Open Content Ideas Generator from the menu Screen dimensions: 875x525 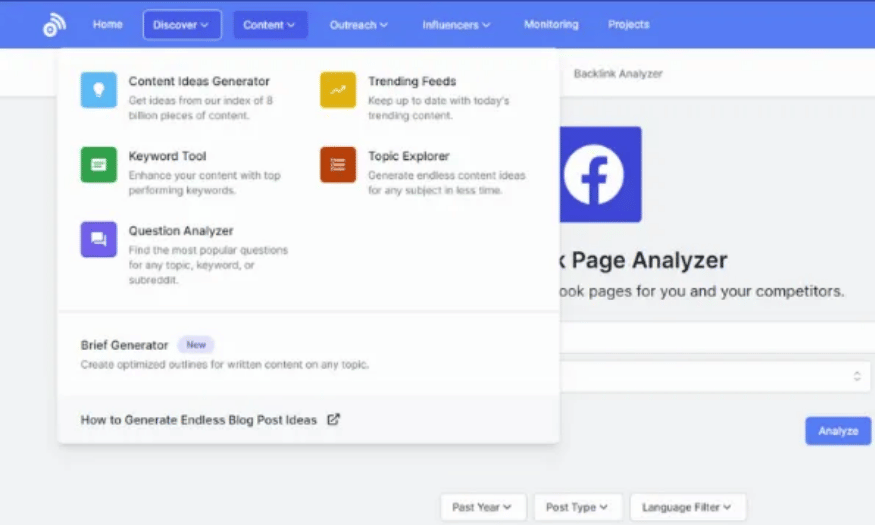(x=199, y=81)
